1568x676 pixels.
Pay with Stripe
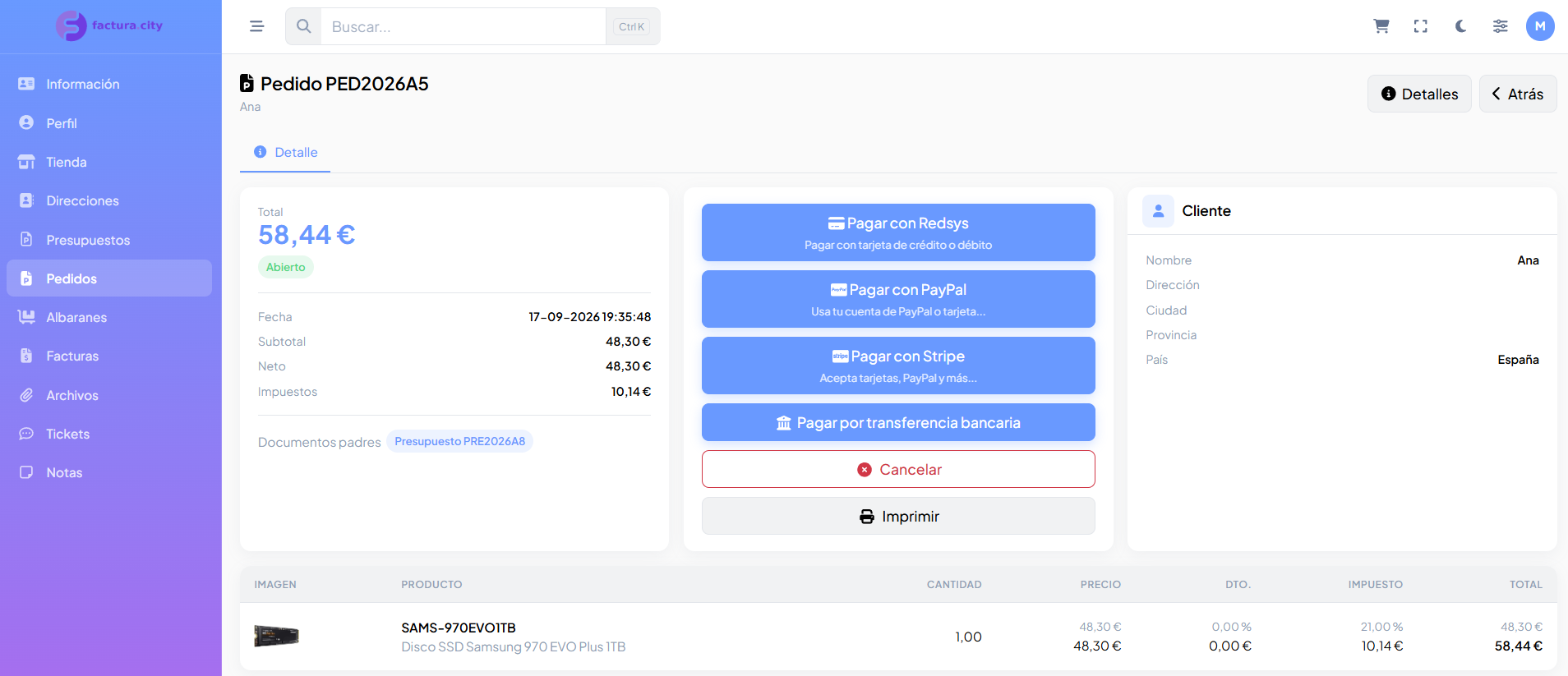pos(898,366)
